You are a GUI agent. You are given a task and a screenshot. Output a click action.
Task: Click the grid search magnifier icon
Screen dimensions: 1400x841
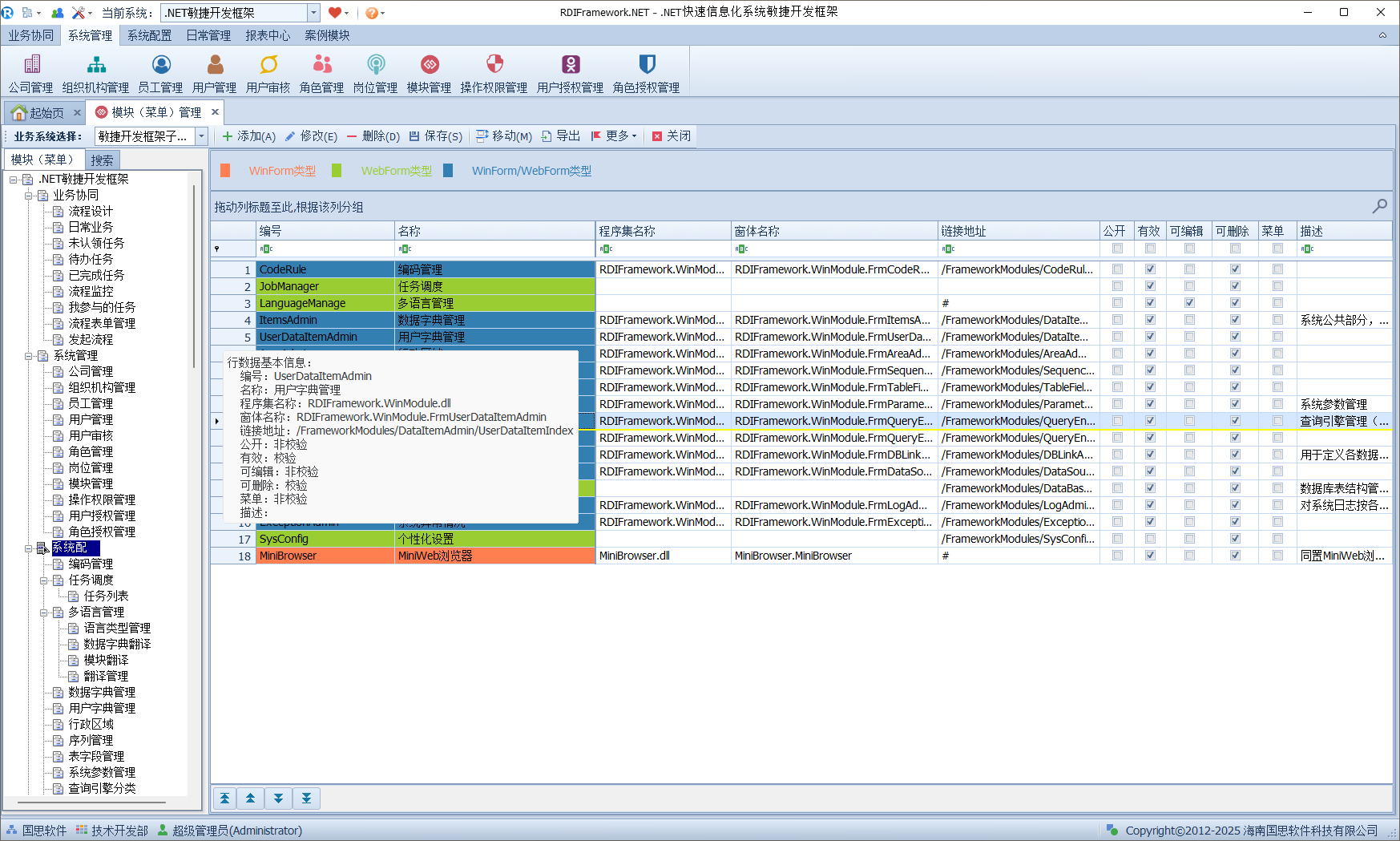[x=1379, y=207]
